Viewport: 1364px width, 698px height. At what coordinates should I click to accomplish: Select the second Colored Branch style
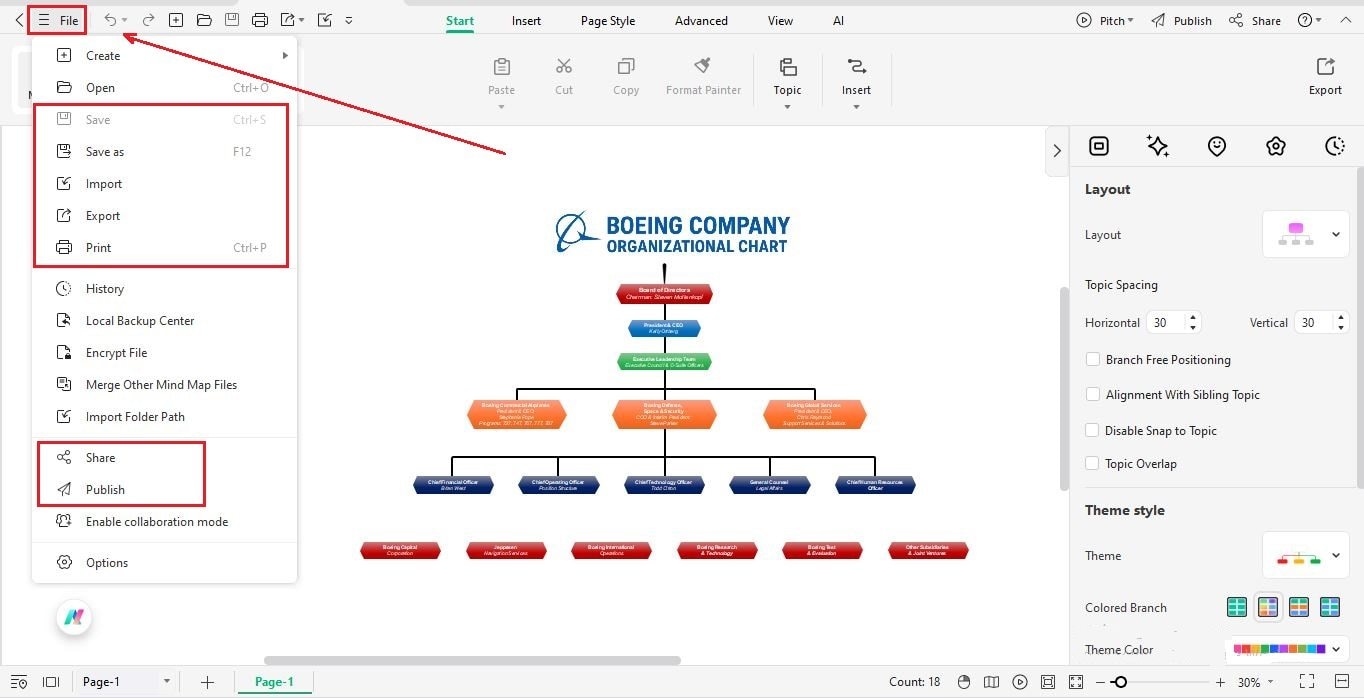(1268, 607)
